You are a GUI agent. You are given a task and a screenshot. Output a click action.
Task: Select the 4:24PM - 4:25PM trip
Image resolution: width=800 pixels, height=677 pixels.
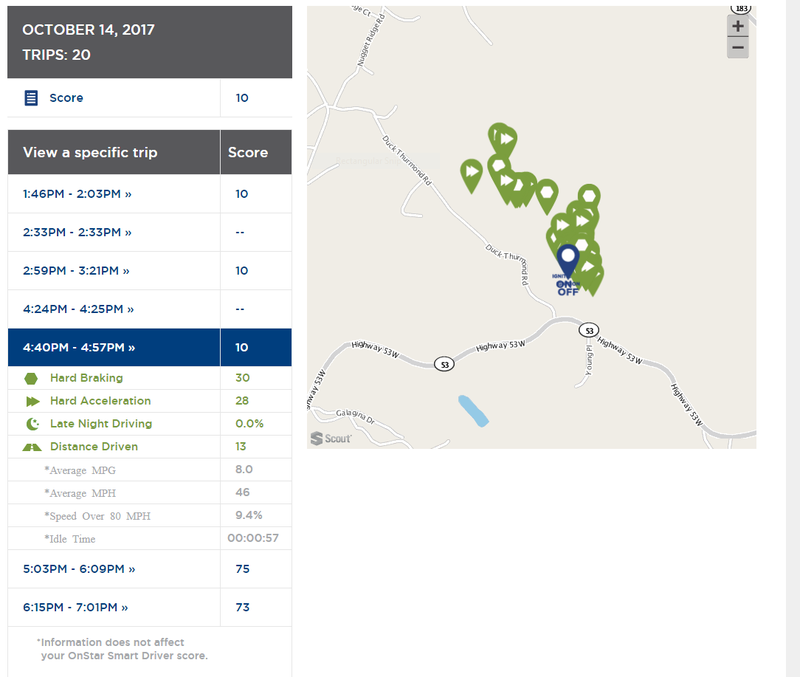point(78,309)
